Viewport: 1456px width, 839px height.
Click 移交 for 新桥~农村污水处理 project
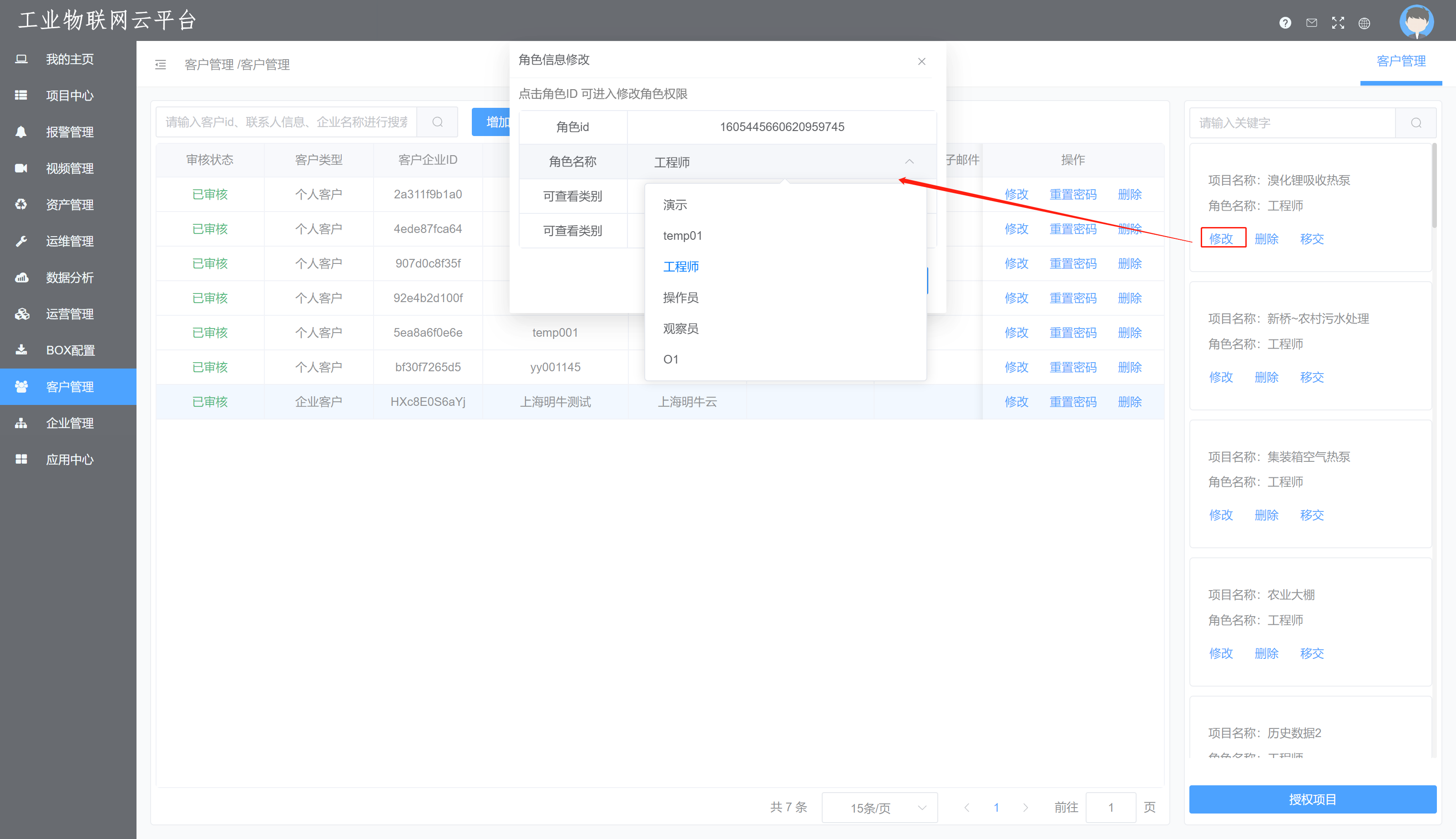(1312, 377)
